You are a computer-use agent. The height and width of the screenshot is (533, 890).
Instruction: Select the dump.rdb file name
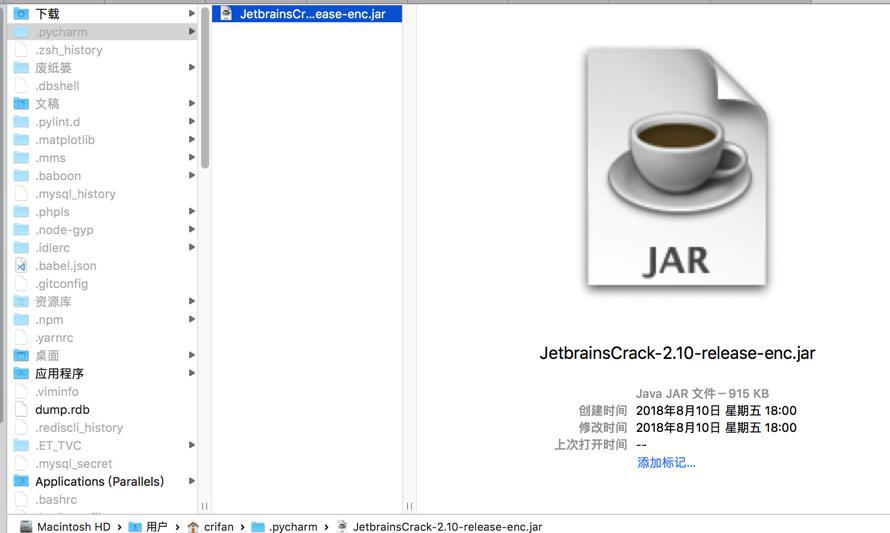click(62, 409)
